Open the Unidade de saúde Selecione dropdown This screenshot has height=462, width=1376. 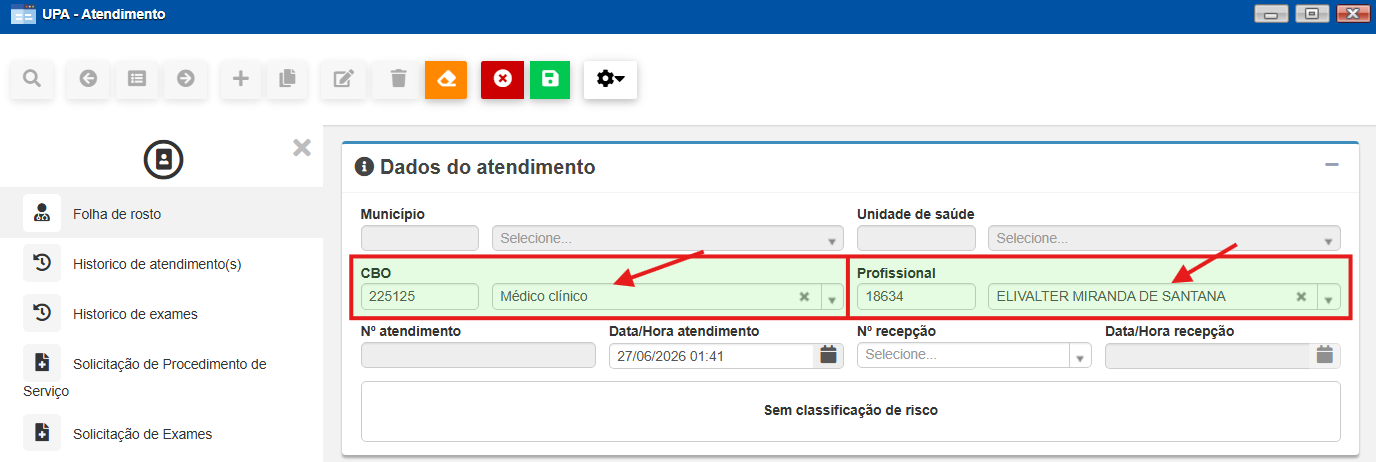pos(1164,238)
